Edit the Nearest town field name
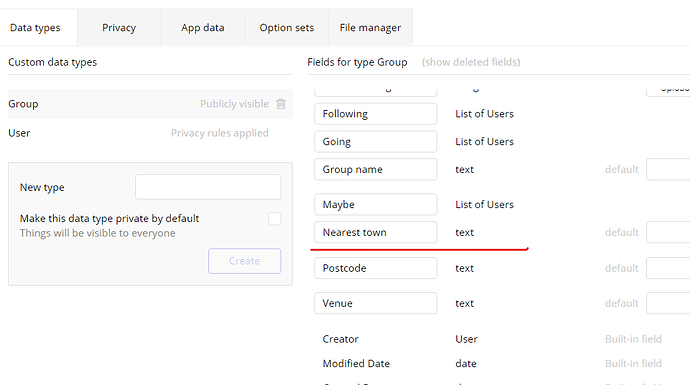The width and height of the screenshot is (690, 385). pos(375,232)
